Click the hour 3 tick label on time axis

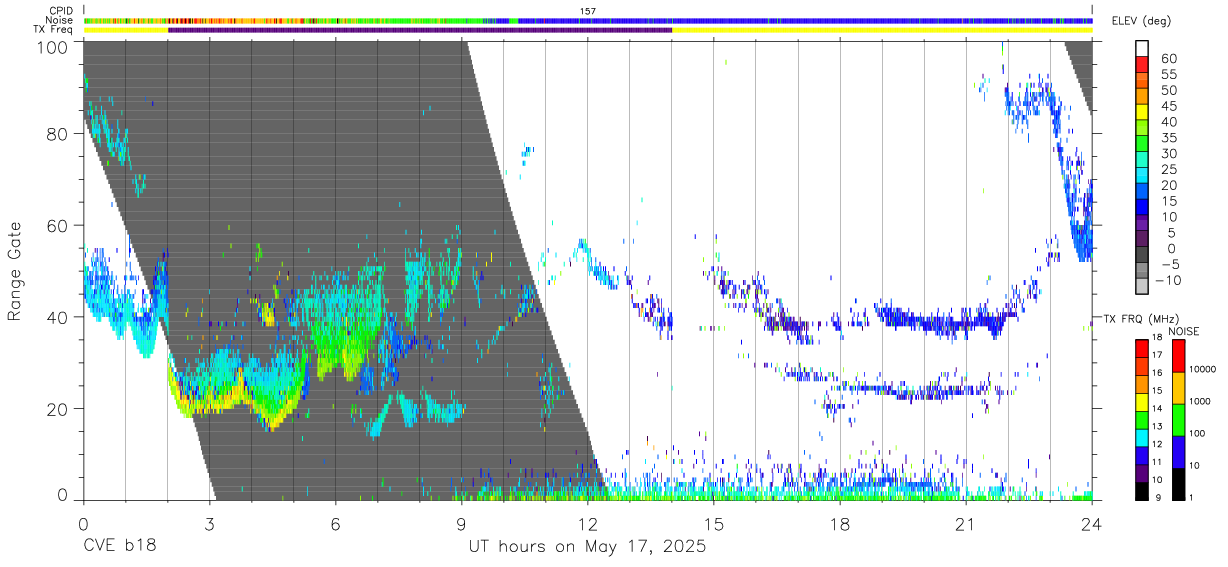click(x=210, y=524)
